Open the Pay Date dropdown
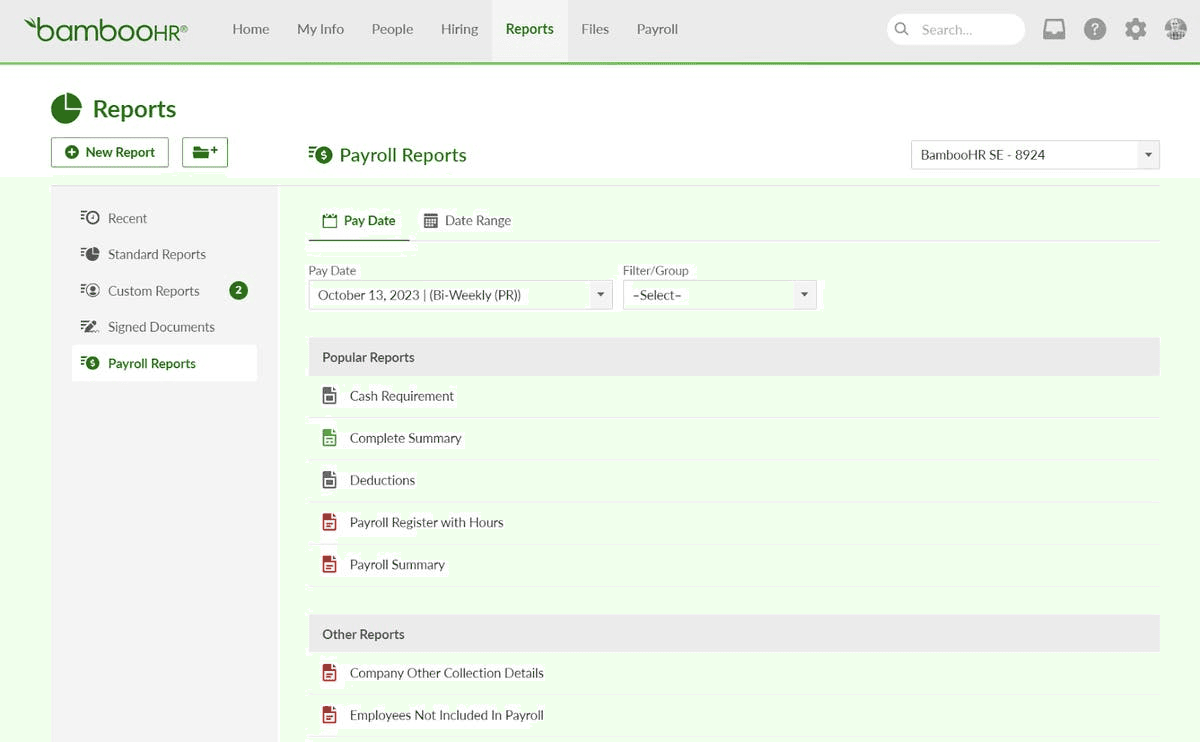 tap(460, 295)
